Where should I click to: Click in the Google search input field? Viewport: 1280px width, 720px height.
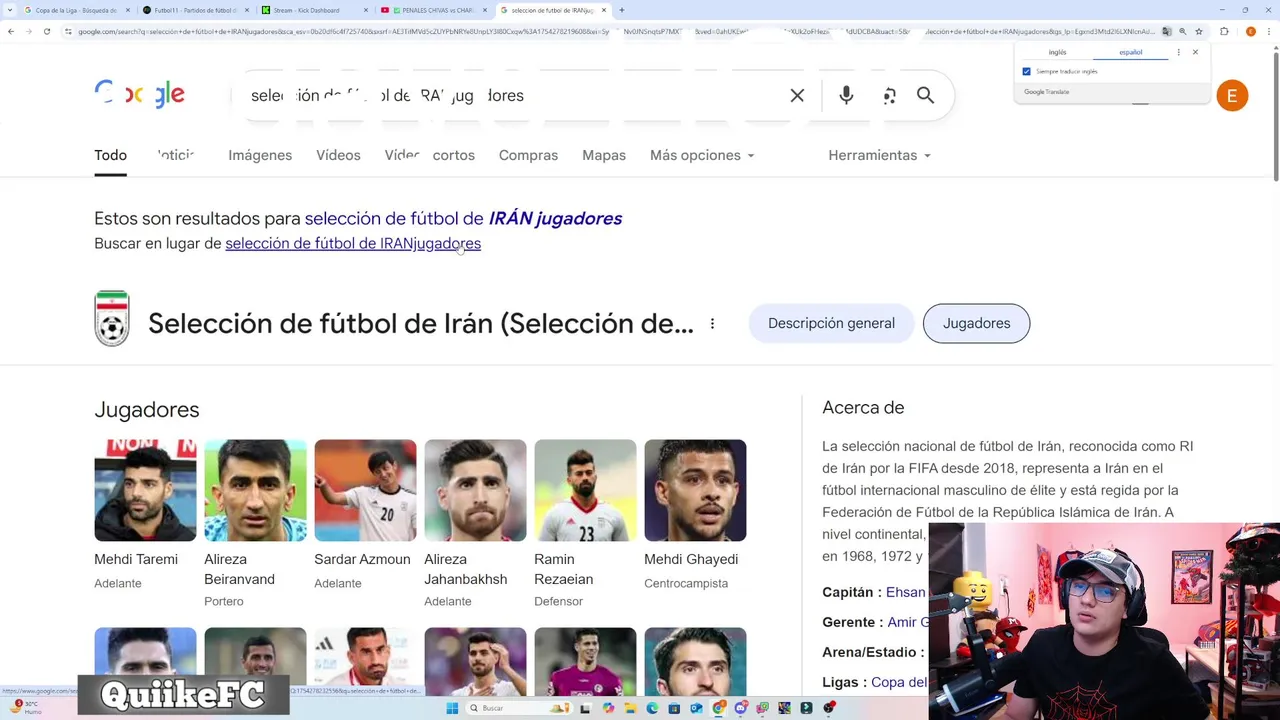point(510,95)
